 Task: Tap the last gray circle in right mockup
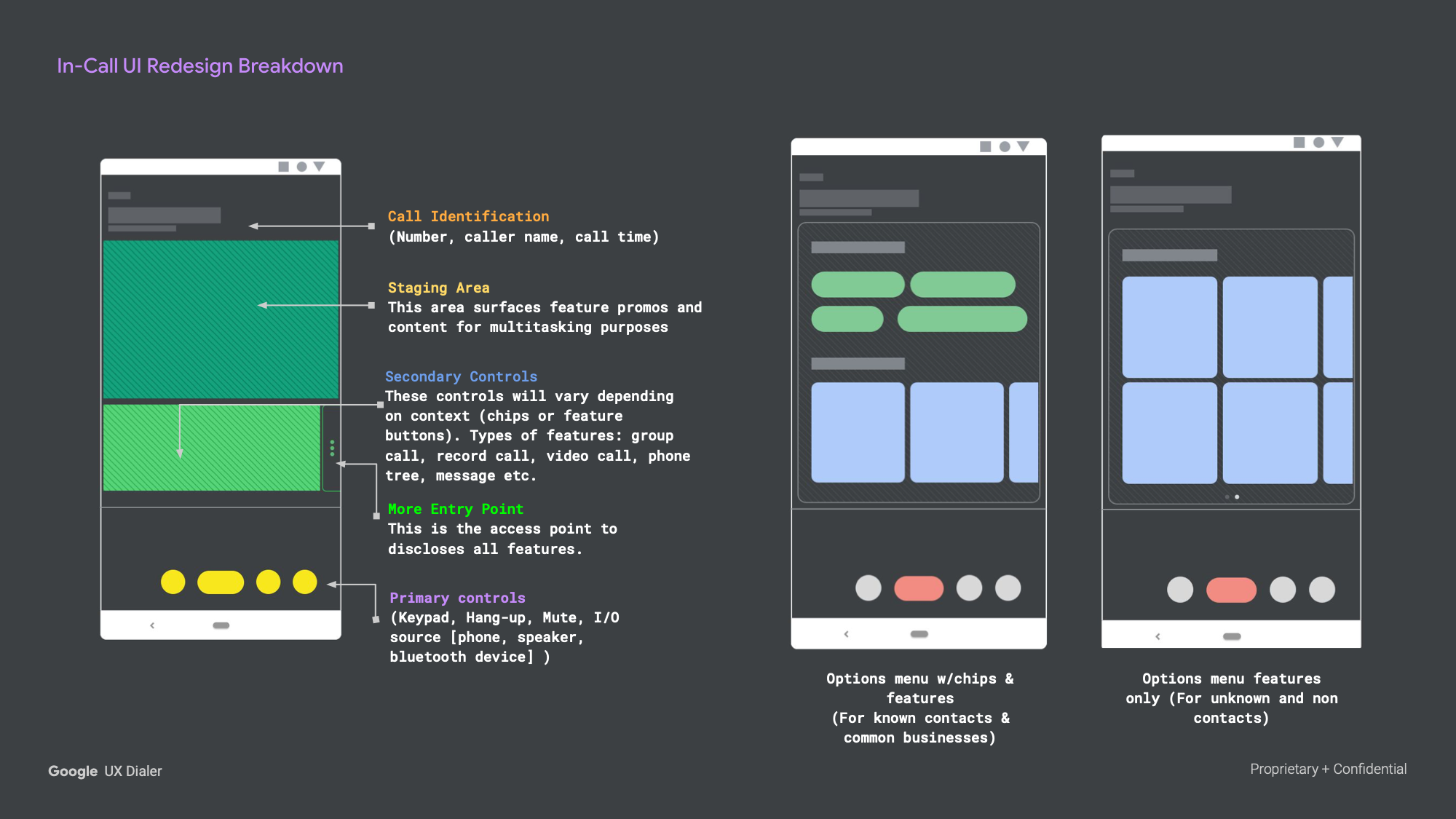pos(1322,590)
